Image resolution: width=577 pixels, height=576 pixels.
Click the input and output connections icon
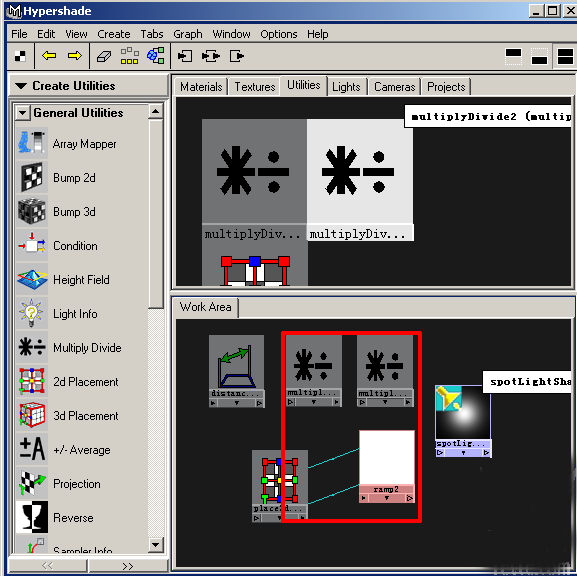coord(211,56)
